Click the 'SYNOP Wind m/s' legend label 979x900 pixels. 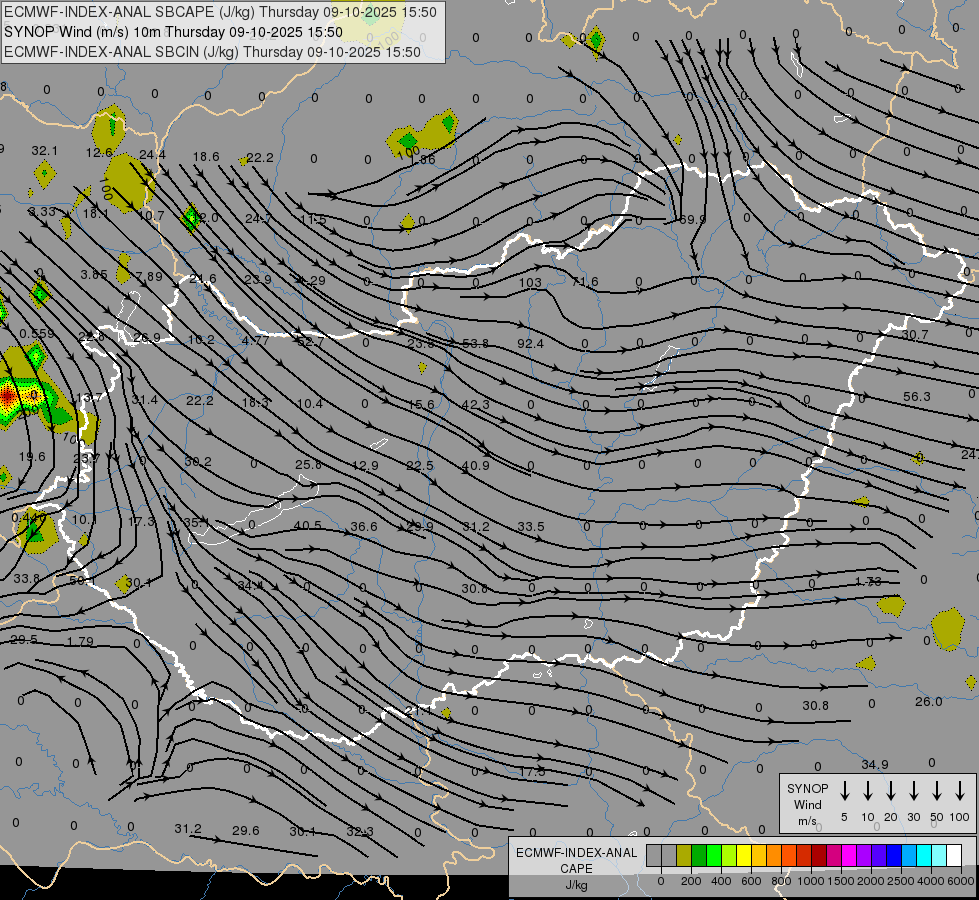tap(807, 804)
